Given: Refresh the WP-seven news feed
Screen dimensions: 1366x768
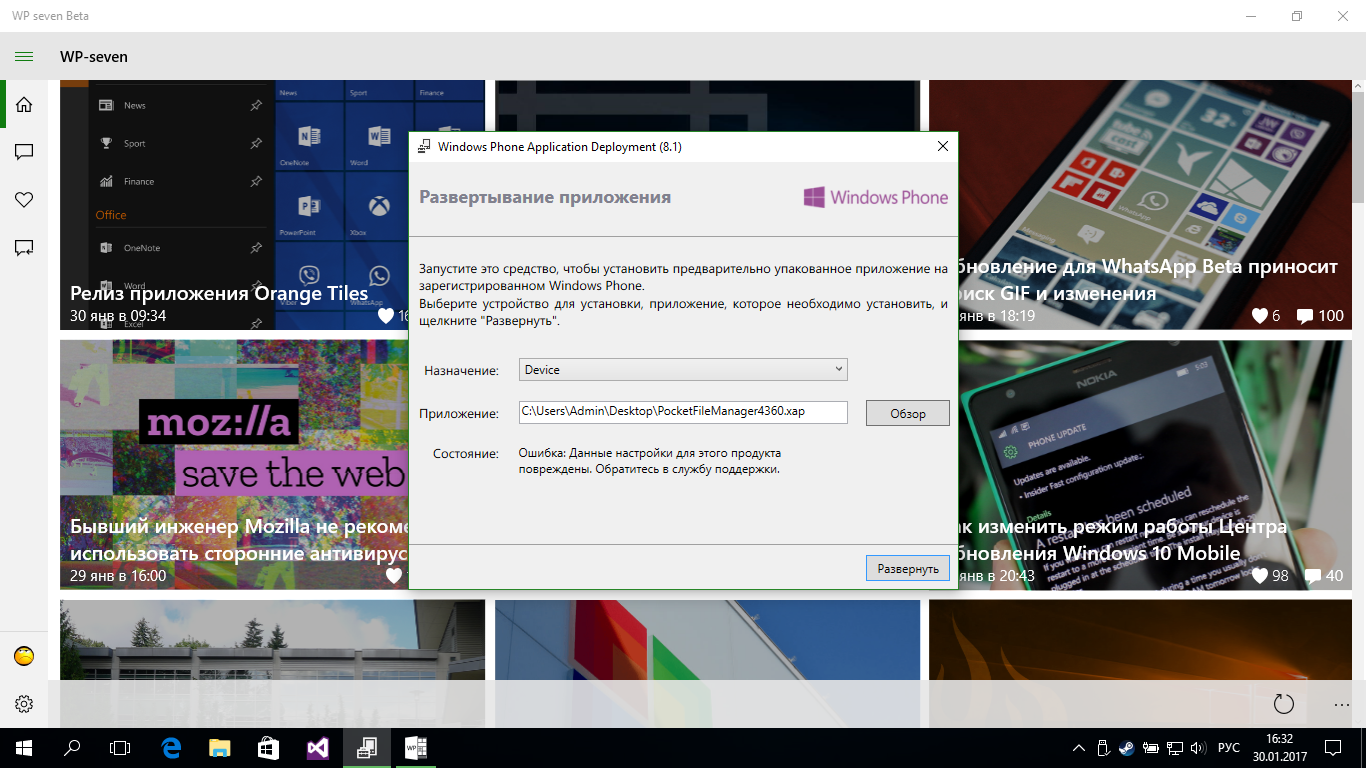Looking at the screenshot, I should coord(1284,704).
